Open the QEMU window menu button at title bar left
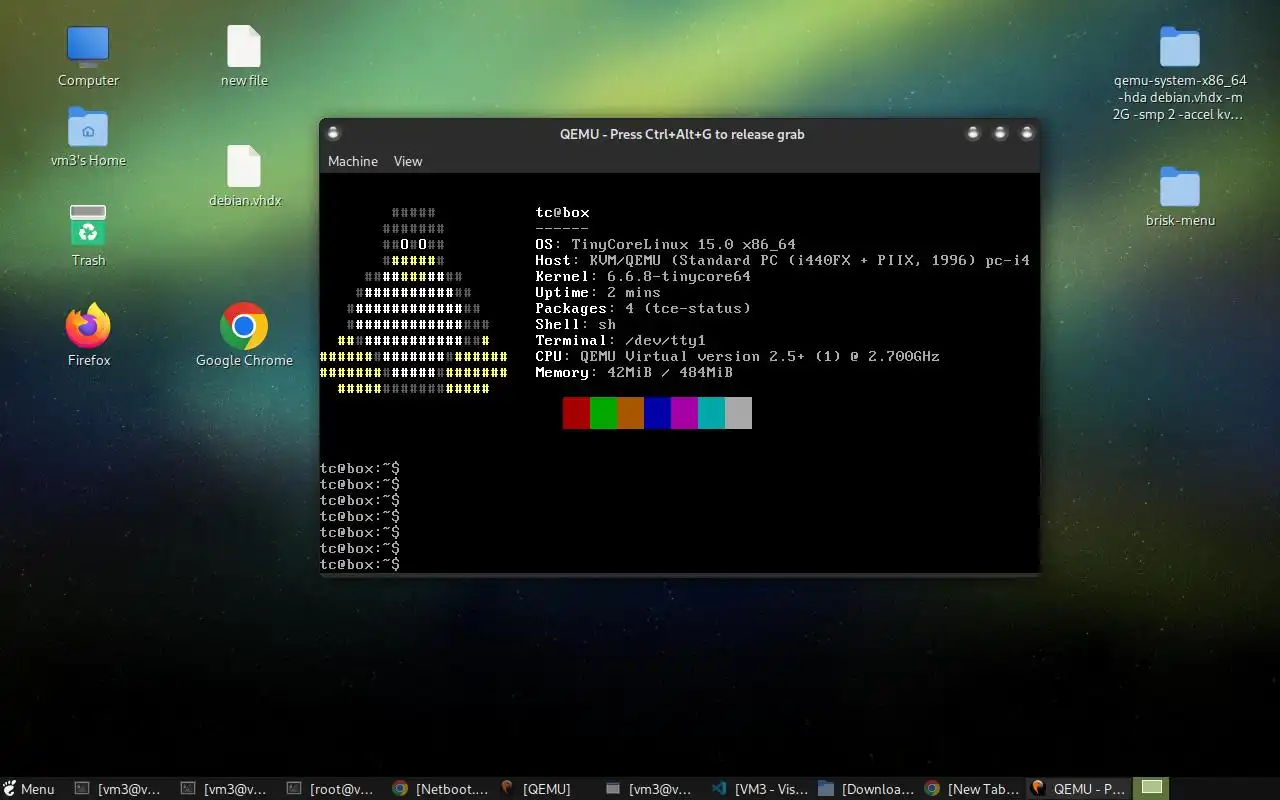This screenshot has width=1280, height=800. tap(334, 134)
